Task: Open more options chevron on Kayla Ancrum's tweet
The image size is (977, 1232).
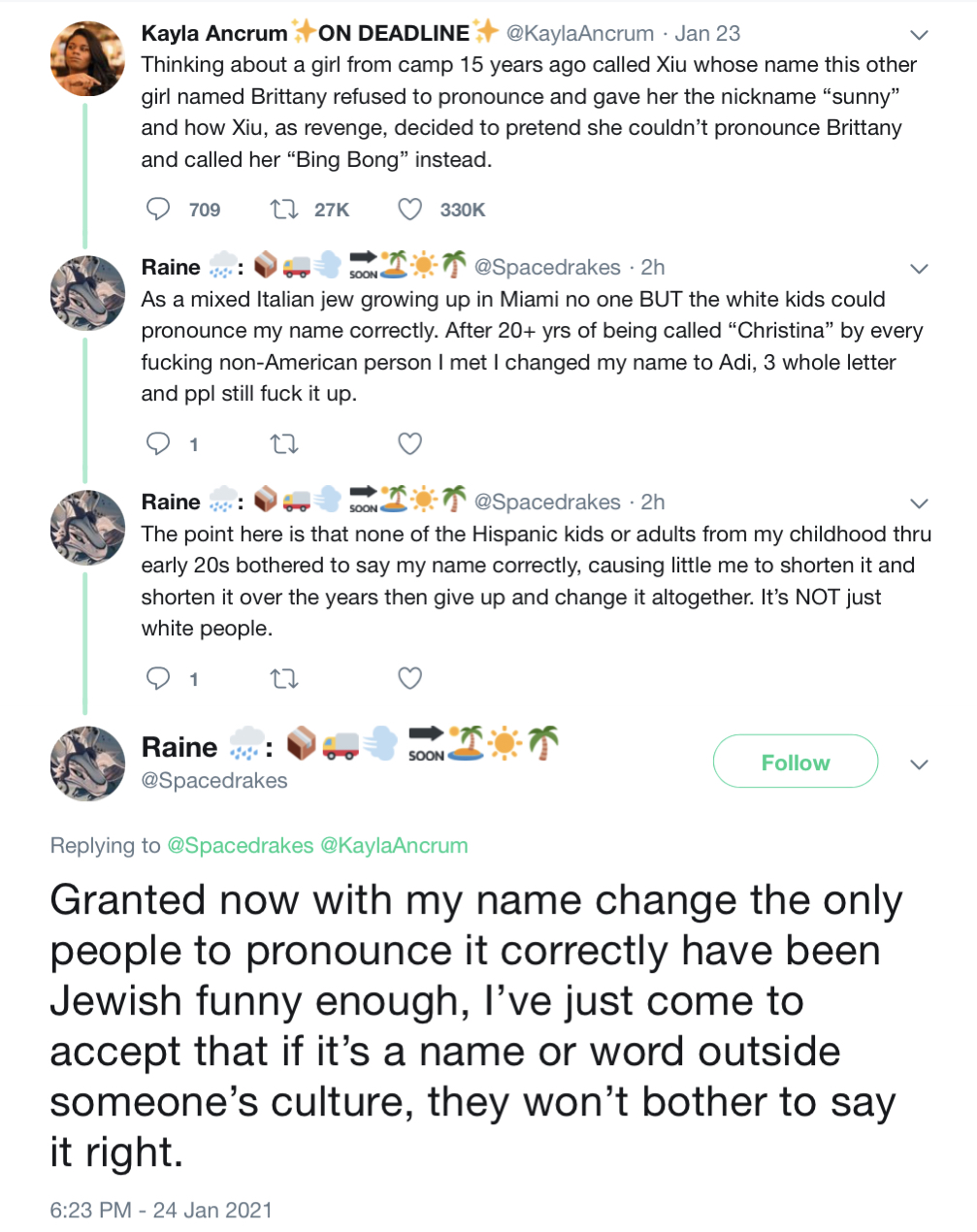Action: click(919, 35)
